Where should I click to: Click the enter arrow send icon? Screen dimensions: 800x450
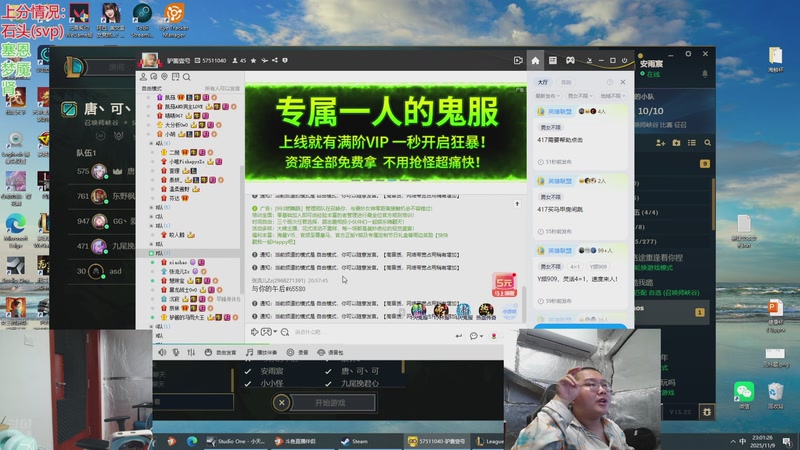click(458, 336)
